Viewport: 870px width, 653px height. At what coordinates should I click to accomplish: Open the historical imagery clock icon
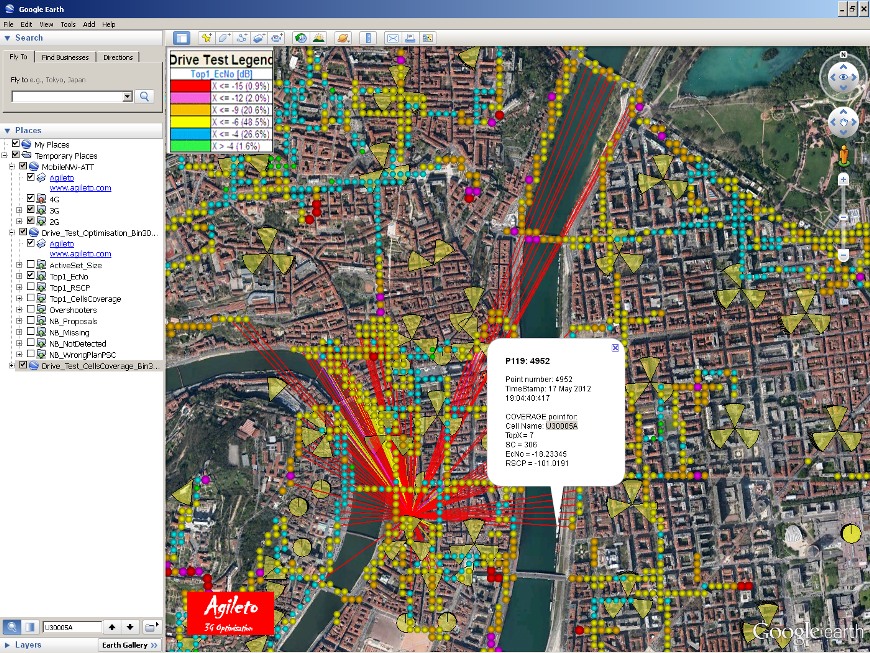point(301,38)
